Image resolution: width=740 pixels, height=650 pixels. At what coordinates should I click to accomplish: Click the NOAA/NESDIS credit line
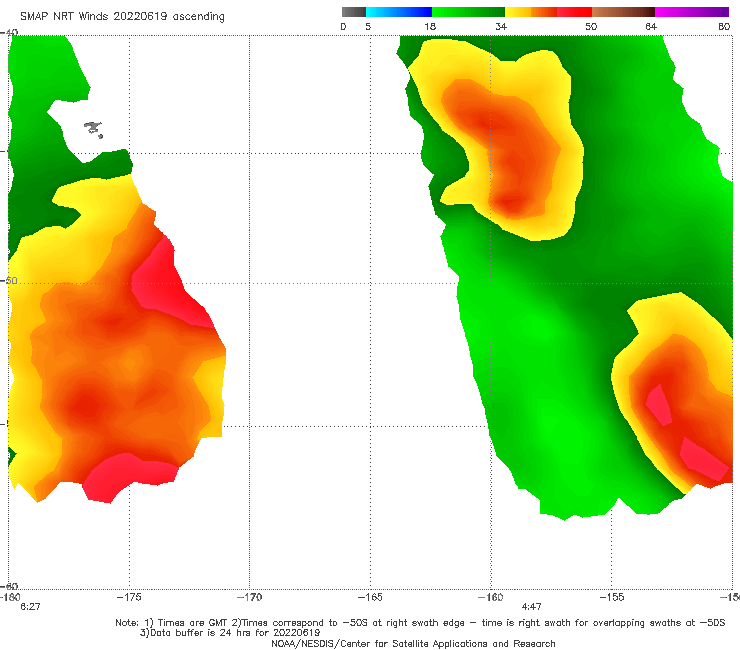point(413,643)
